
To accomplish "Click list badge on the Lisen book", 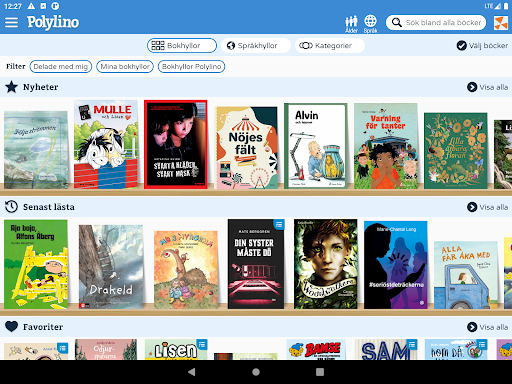I will tap(202, 345).
